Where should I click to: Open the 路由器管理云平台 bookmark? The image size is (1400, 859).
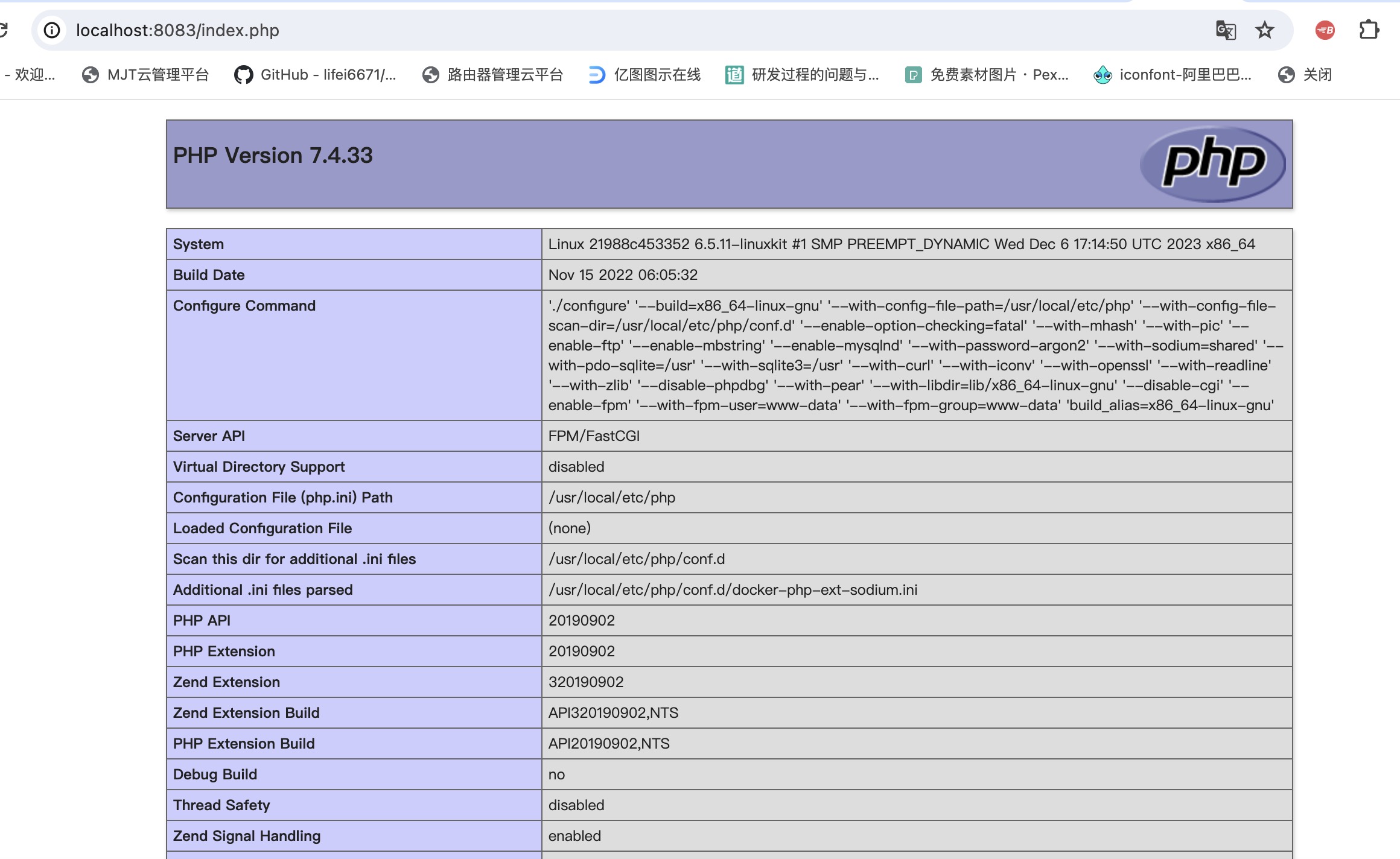[493, 75]
